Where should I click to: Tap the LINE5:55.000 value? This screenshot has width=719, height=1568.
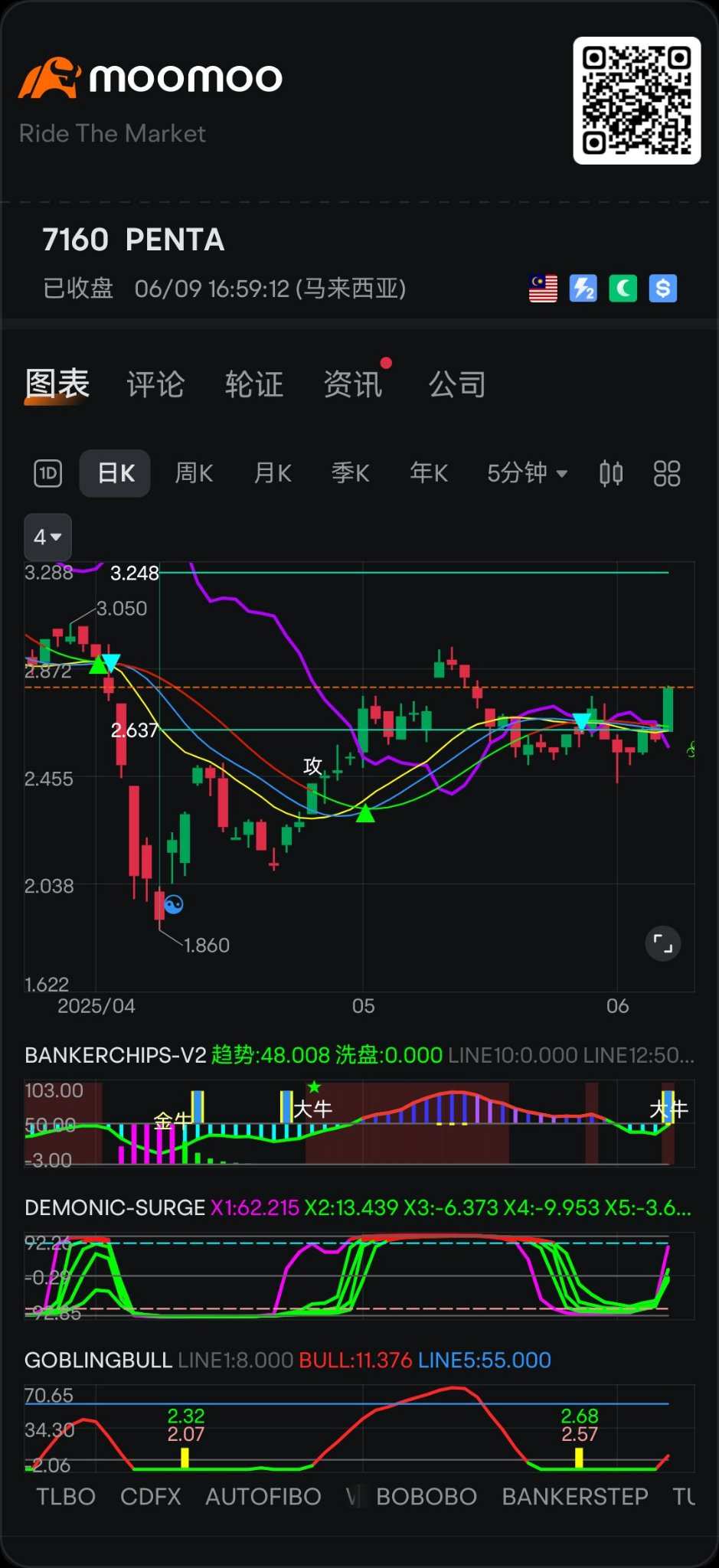point(485,1360)
